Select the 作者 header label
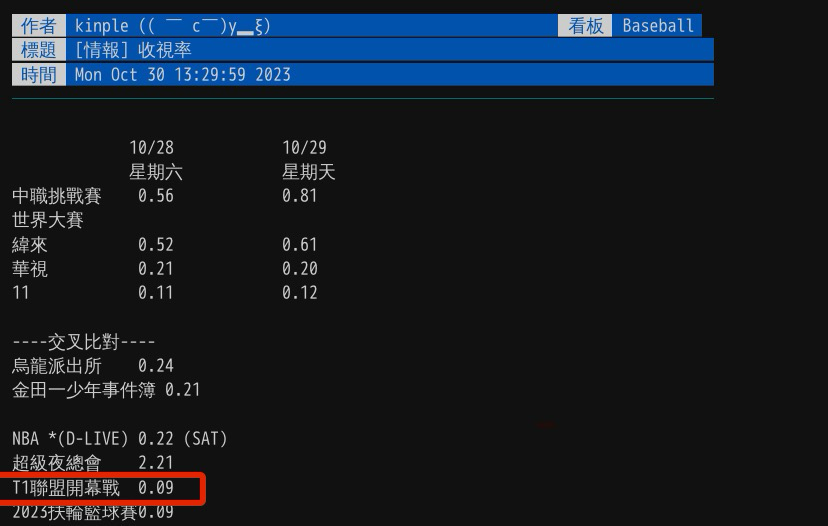828x526 pixels. tap(39, 26)
